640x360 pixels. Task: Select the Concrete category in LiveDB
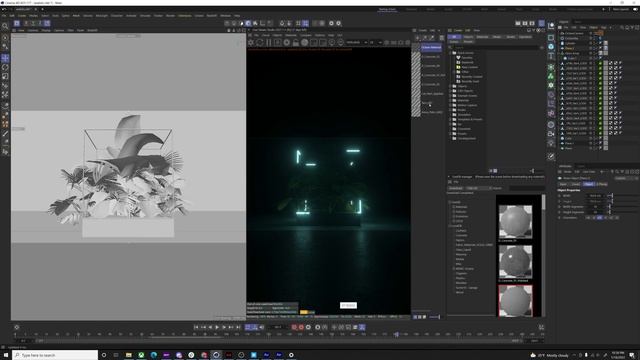point(461,235)
